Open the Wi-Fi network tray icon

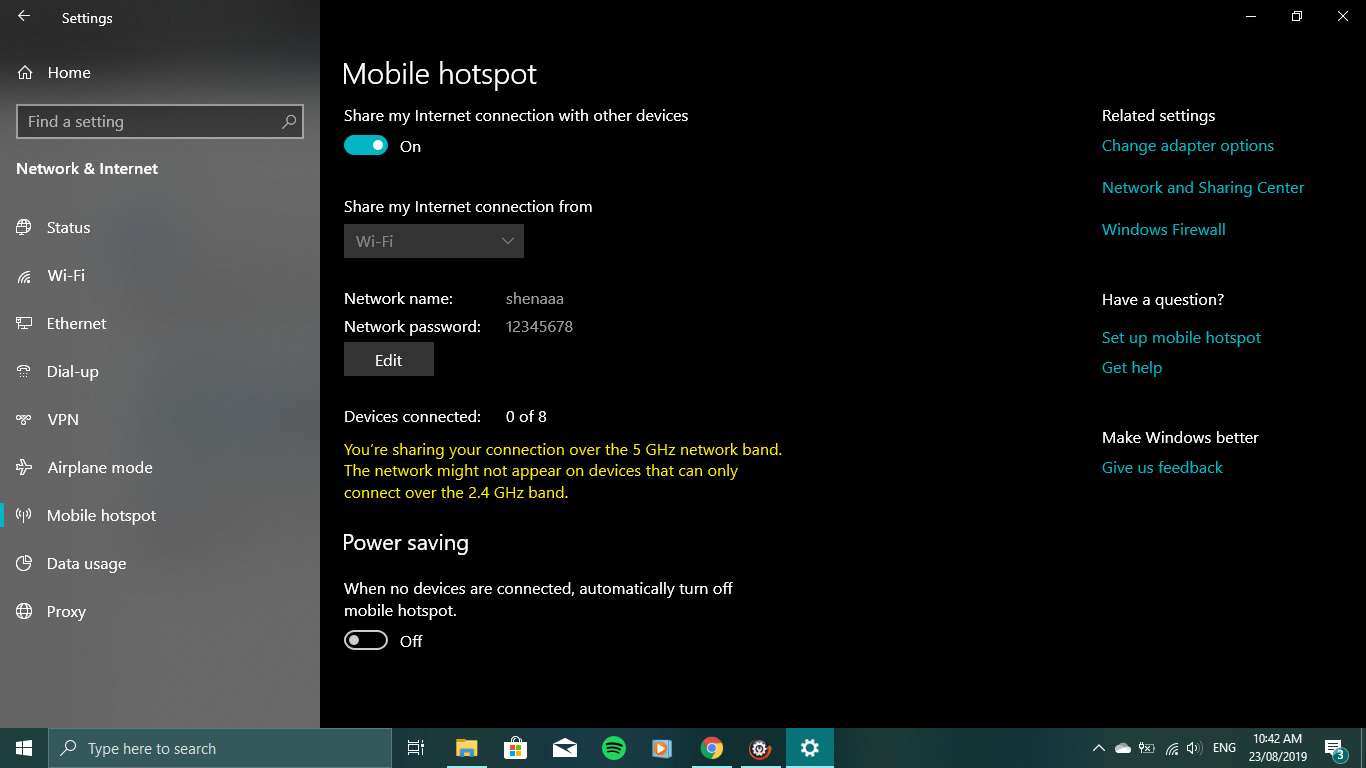[x=1171, y=748]
